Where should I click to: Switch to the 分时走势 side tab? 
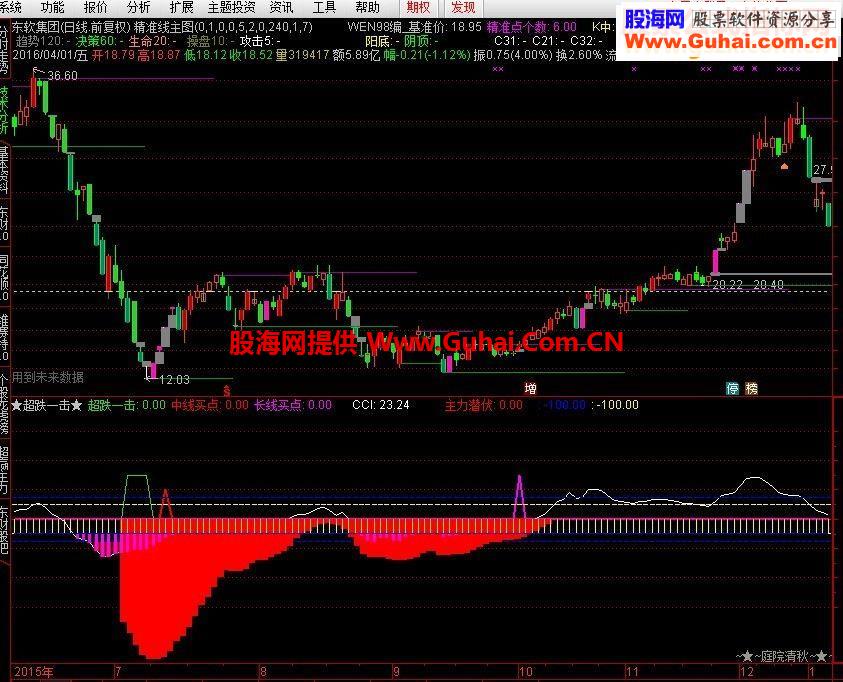(x=4, y=51)
